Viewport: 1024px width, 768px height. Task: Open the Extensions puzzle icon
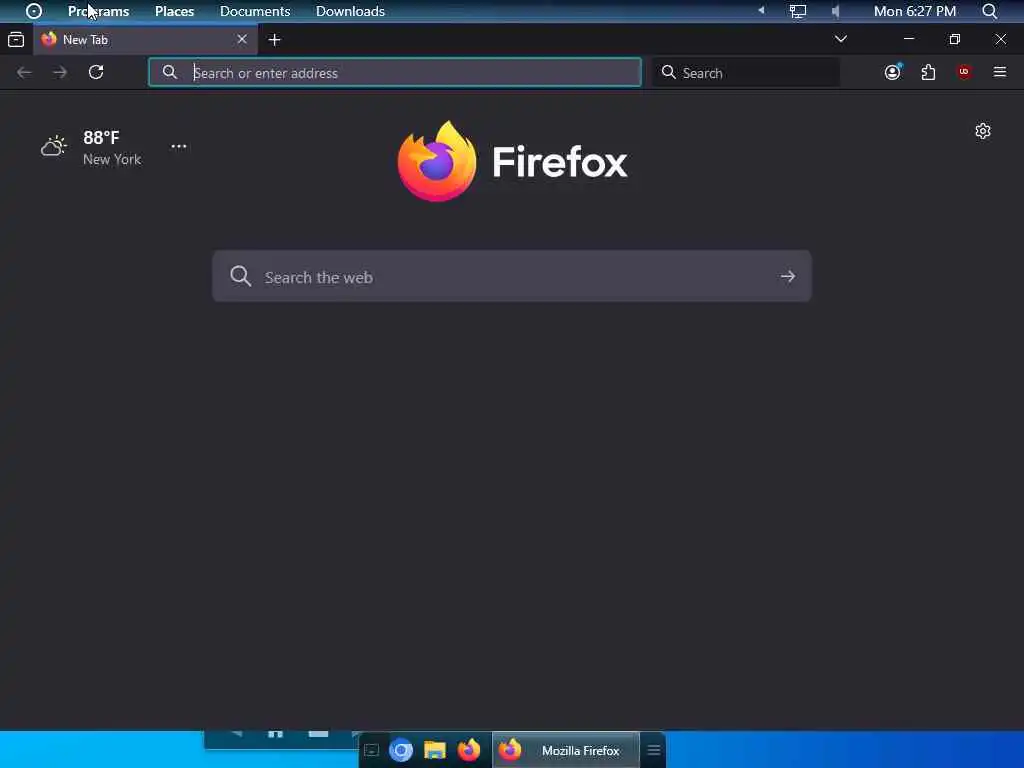tap(928, 72)
